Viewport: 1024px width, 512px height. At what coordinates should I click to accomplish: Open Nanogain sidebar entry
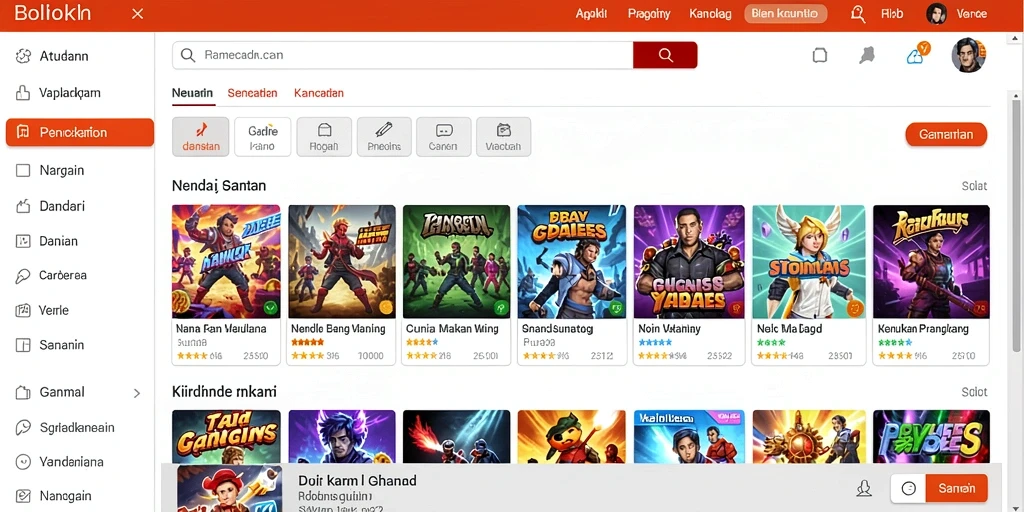pos(52,496)
